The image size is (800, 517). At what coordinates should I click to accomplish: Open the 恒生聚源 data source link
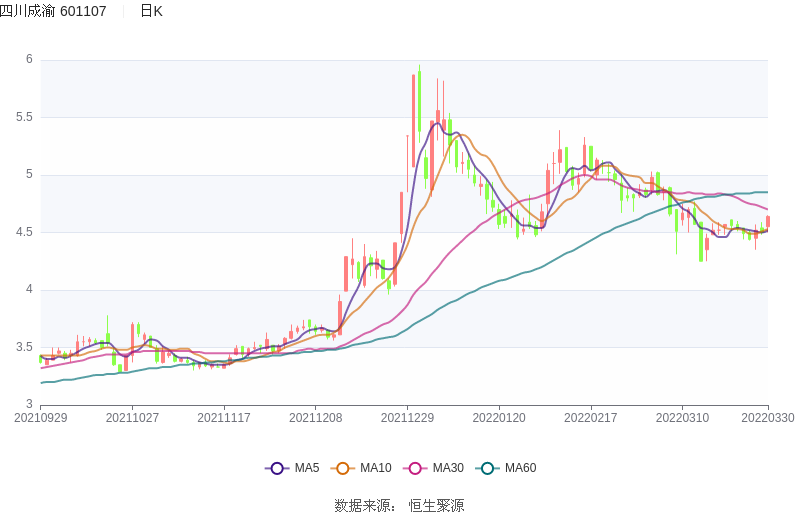pyautogui.click(x=436, y=506)
